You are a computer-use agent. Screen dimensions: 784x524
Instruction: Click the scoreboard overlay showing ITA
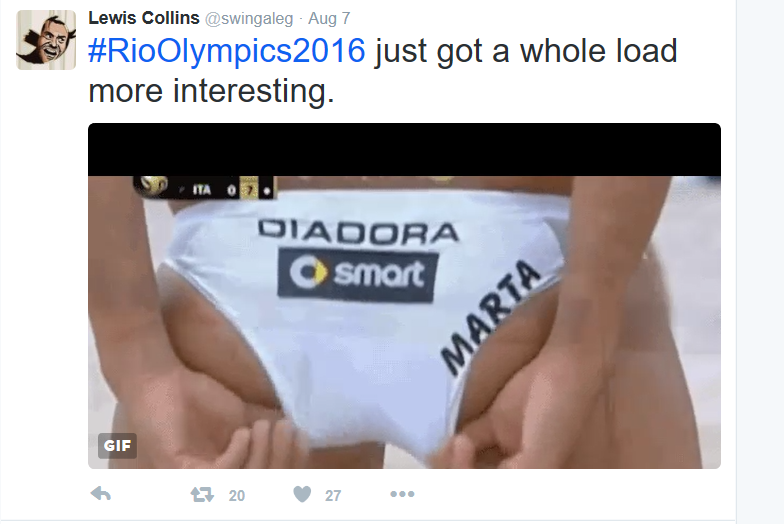204,188
